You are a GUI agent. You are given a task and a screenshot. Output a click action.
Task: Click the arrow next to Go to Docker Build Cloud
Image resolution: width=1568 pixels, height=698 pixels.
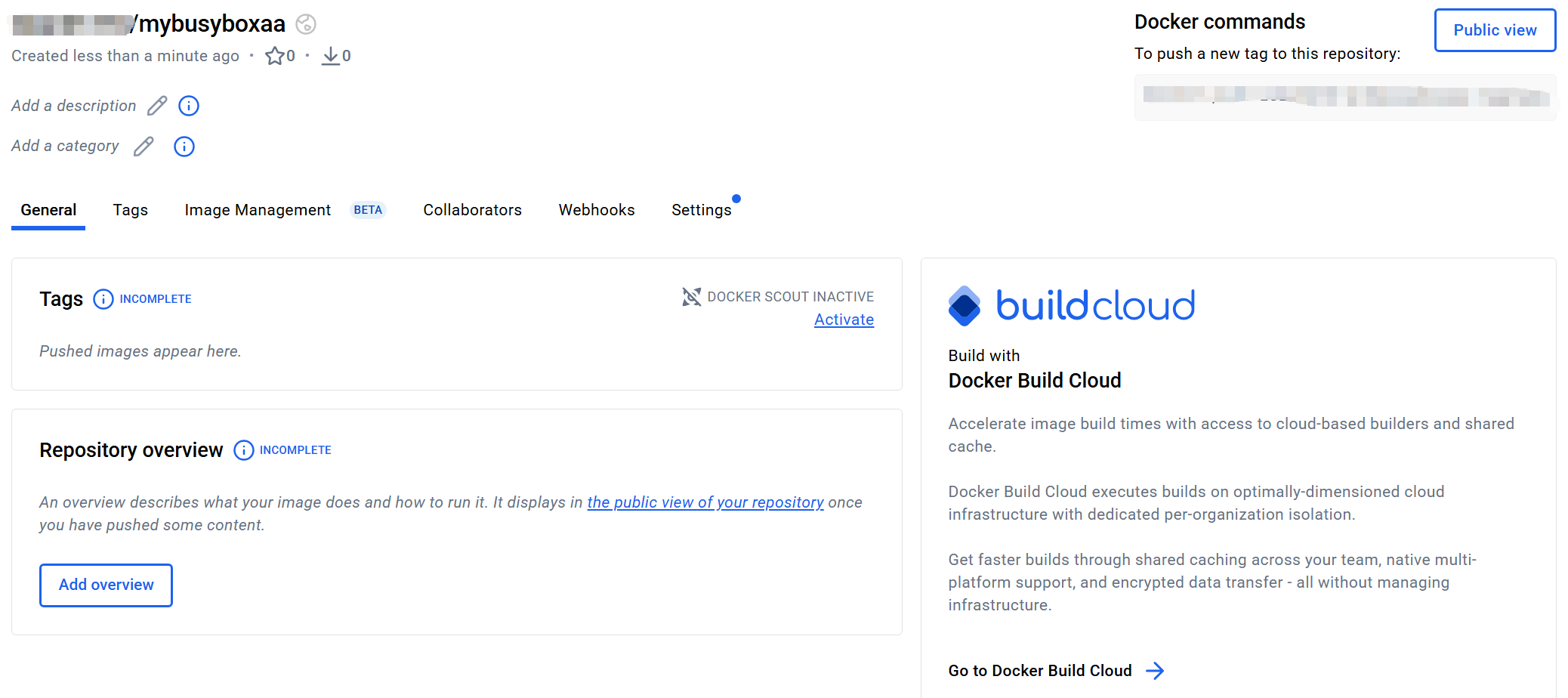click(x=1155, y=671)
